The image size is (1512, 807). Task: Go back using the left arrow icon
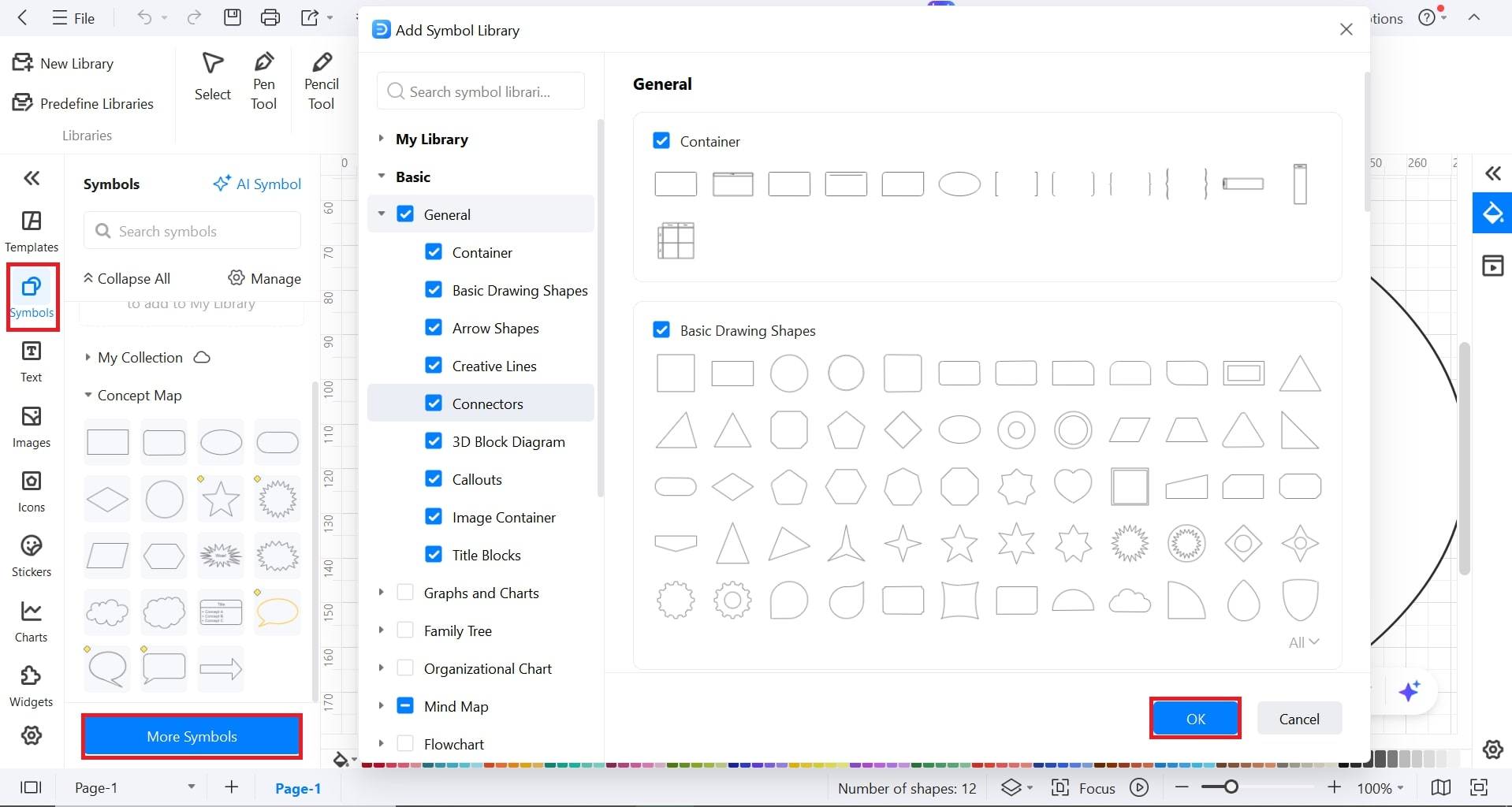tap(22, 17)
